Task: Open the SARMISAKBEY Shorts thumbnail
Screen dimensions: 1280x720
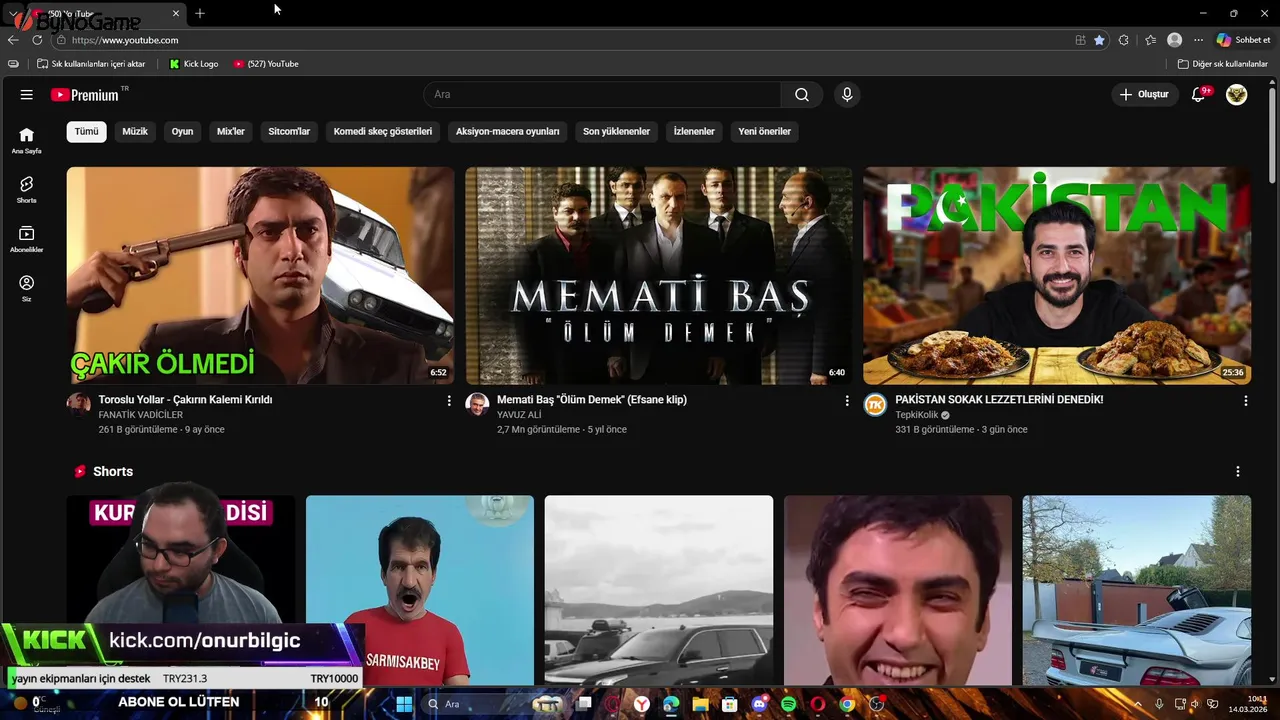Action: pos(420,590)
